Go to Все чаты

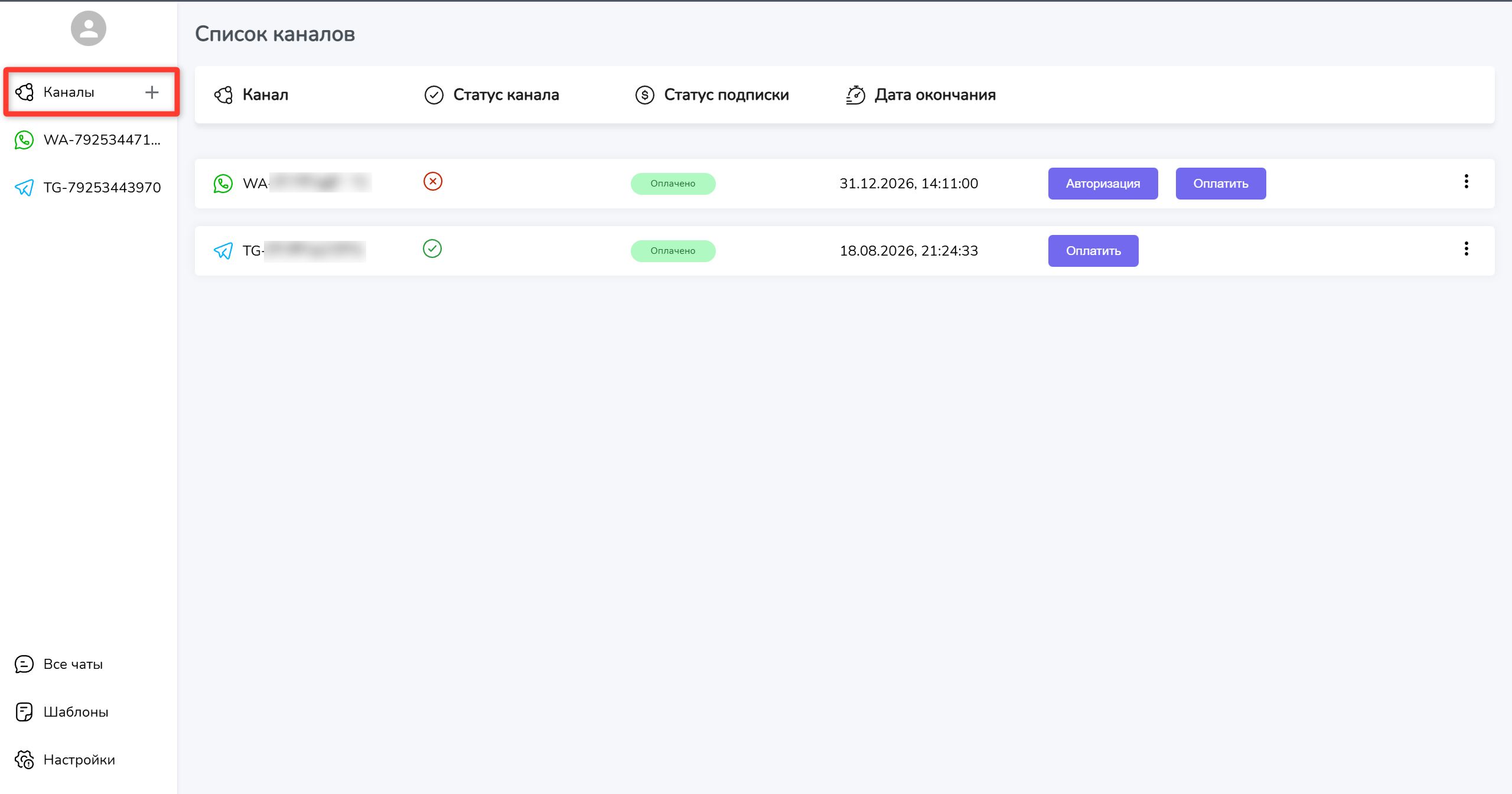[x=73, y=664]
